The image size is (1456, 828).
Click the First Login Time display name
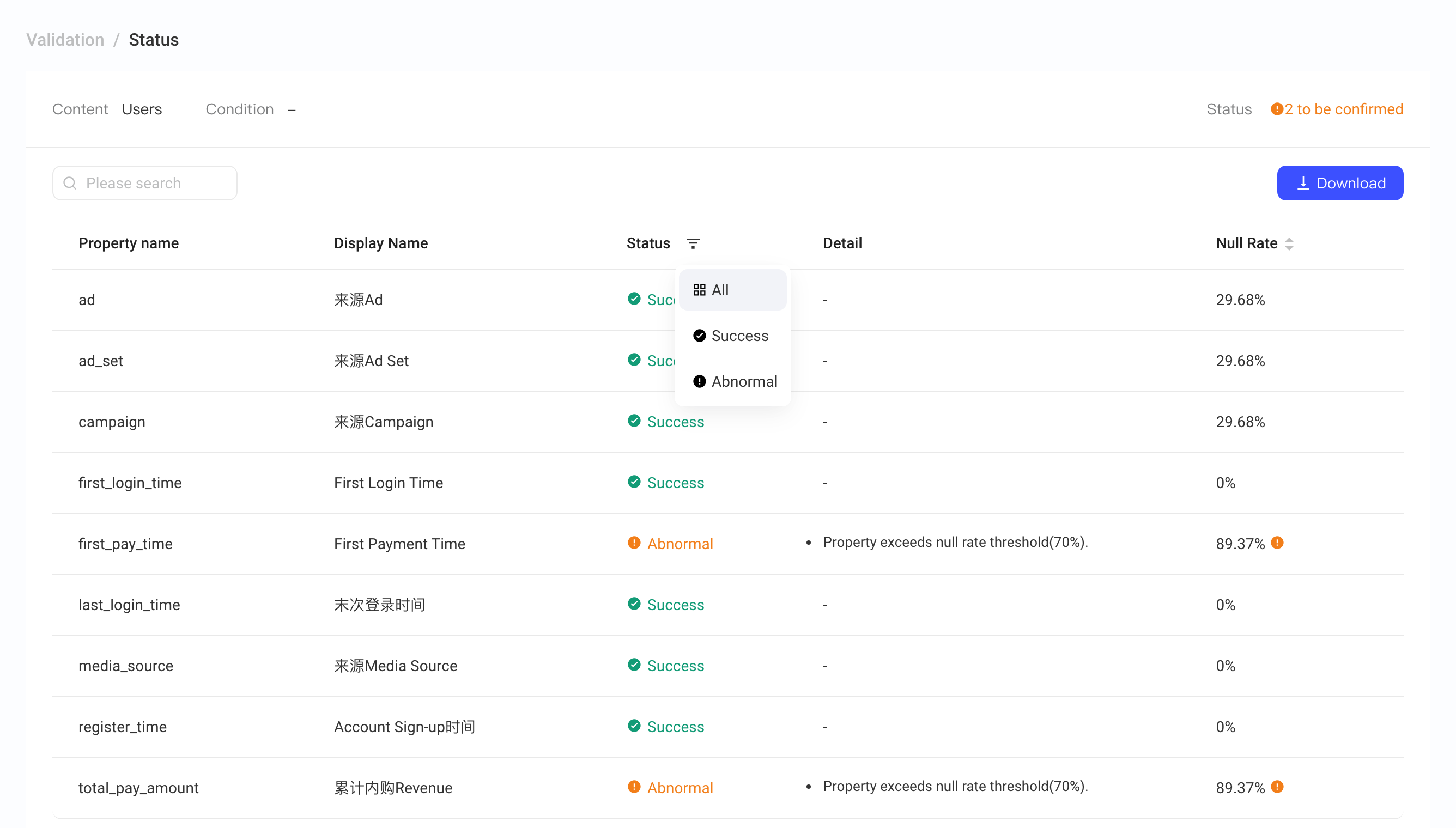389,483
